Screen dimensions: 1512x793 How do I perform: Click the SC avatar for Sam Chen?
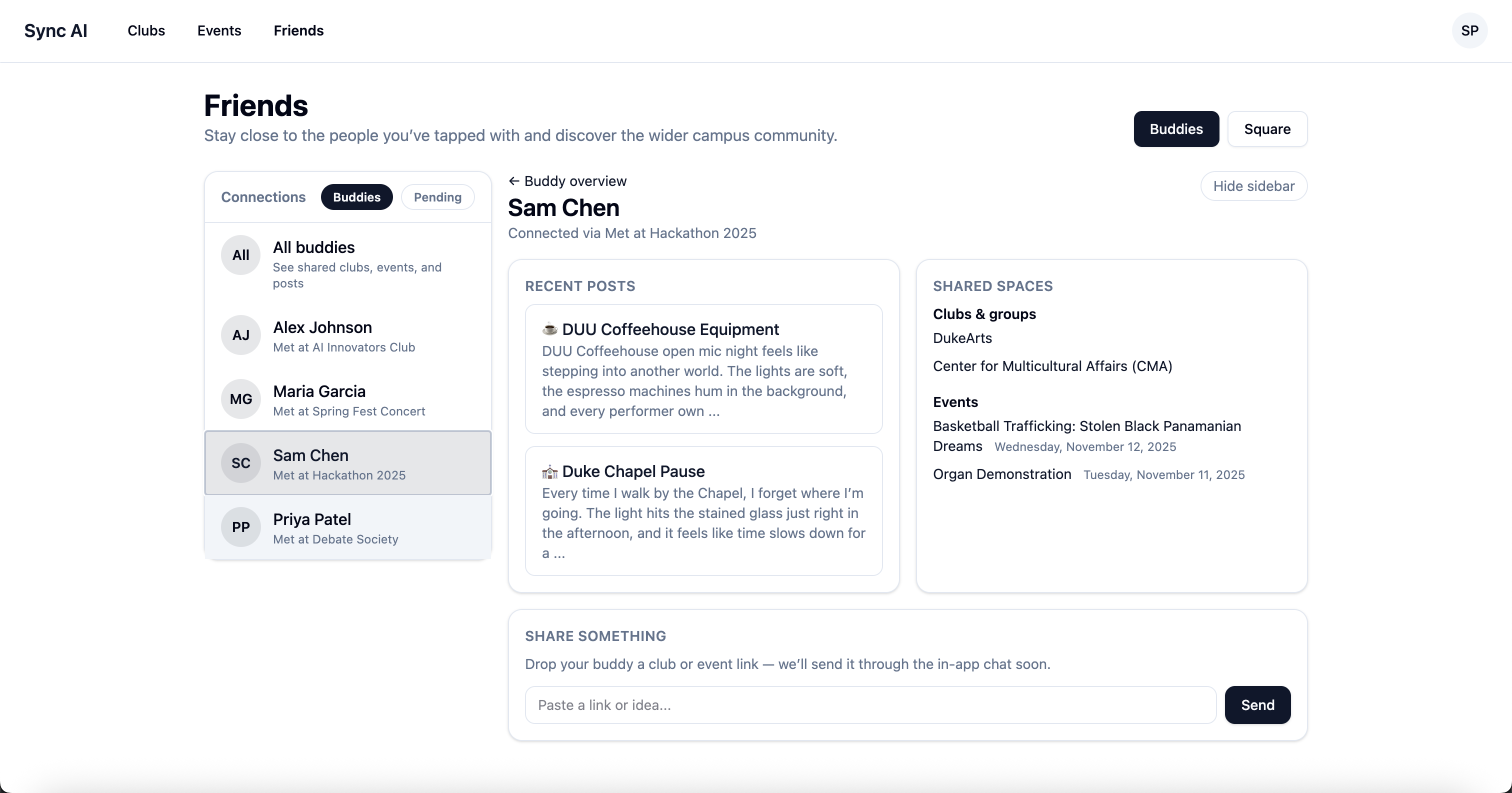point(240,463)
